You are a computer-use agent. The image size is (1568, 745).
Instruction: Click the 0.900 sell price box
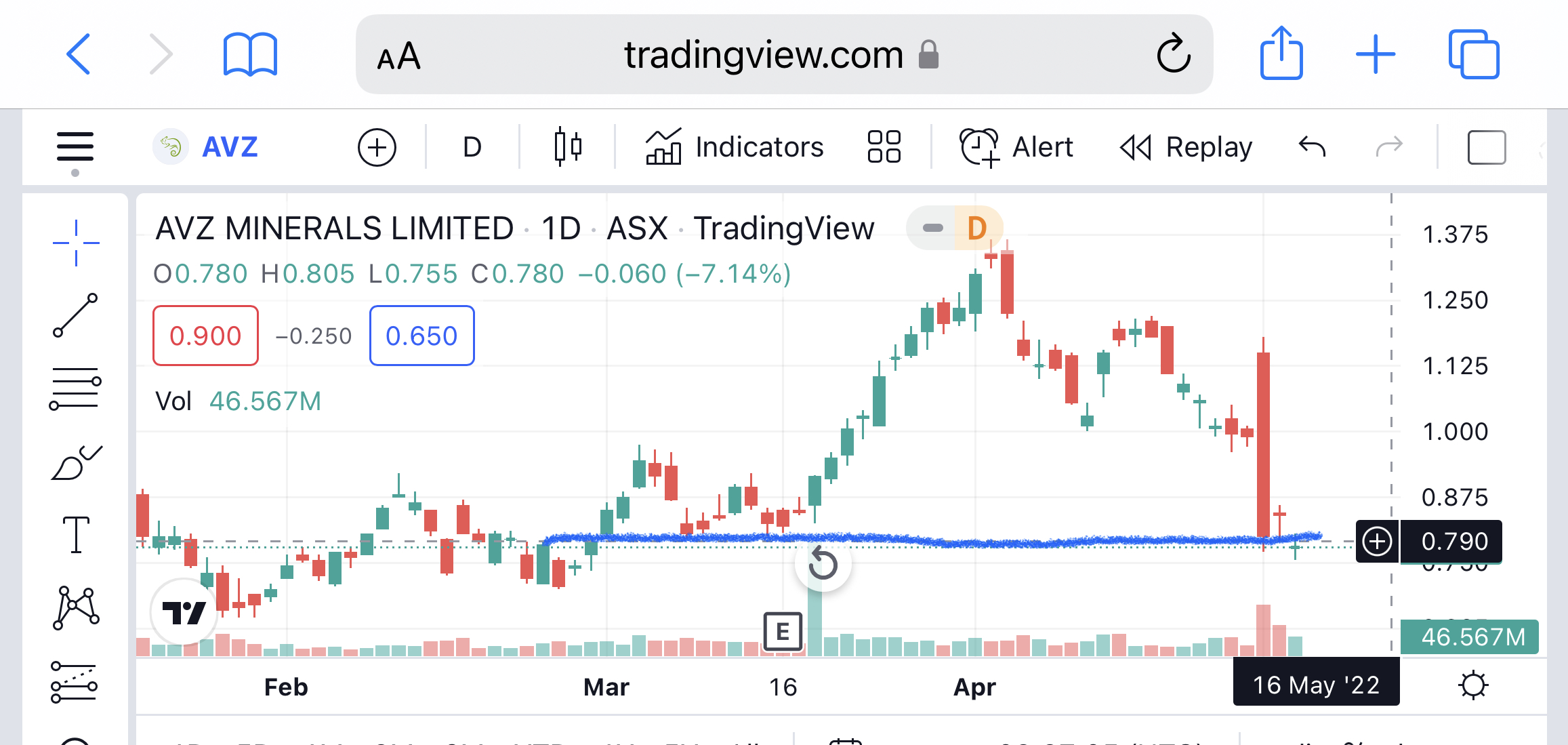[x=205, y=336]
